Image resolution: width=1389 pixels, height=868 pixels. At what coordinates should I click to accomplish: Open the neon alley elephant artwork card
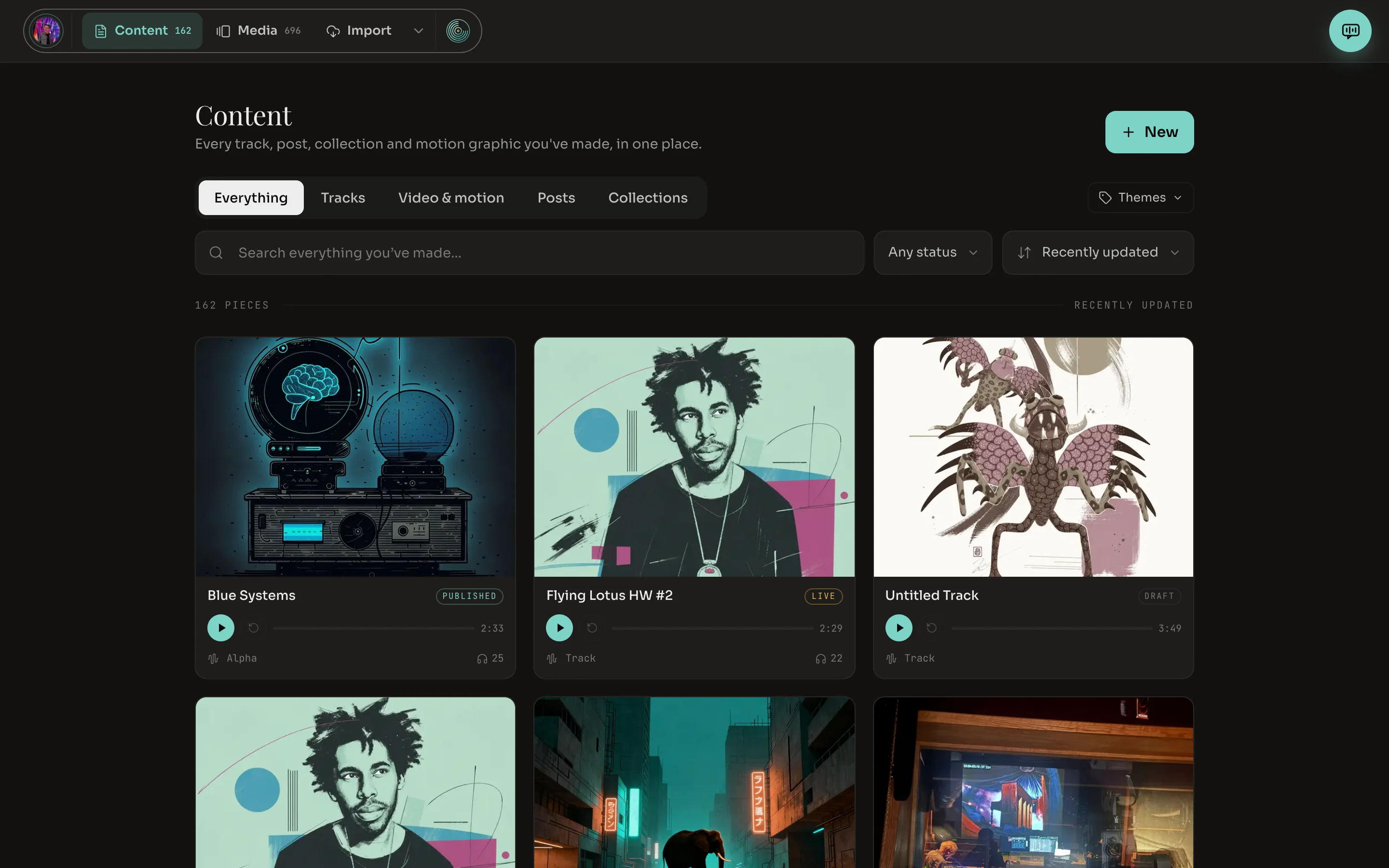pyautogui.click(x=694, y=783)
